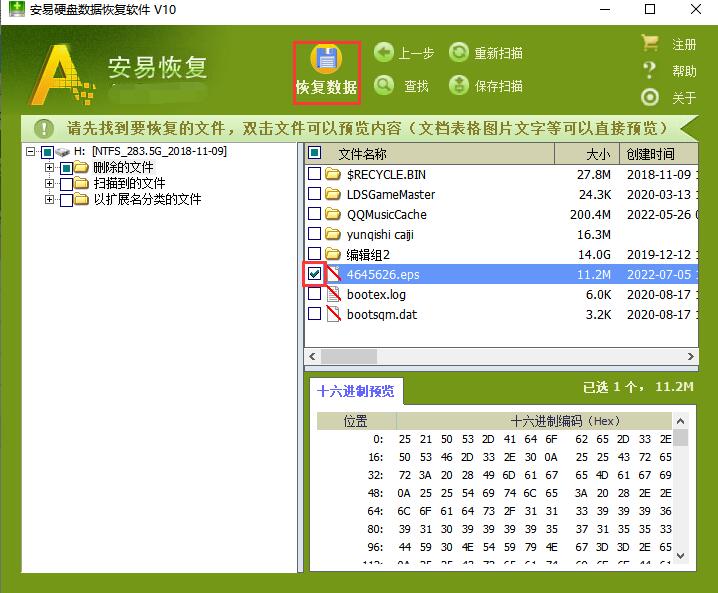The width and height of the screenshot is (718, 593).
Task: Click the horizontal scrollbar thumb in file list
Action: point(349,356)
